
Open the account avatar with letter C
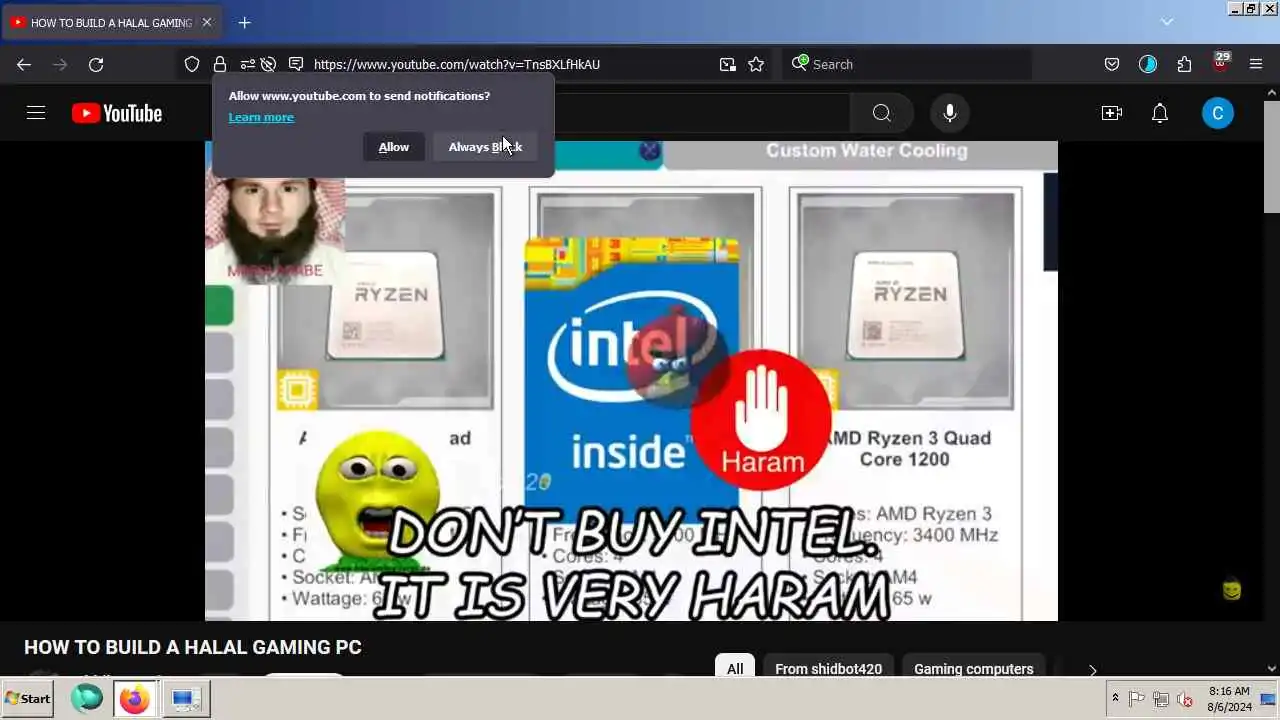point(1218,113)
